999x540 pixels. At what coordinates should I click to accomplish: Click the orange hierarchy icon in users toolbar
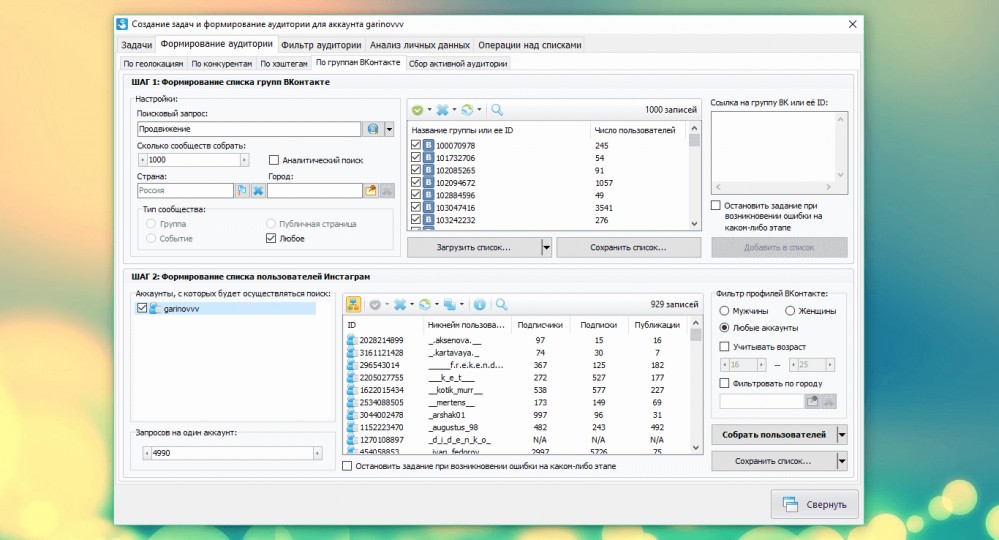tap(353, 304)
